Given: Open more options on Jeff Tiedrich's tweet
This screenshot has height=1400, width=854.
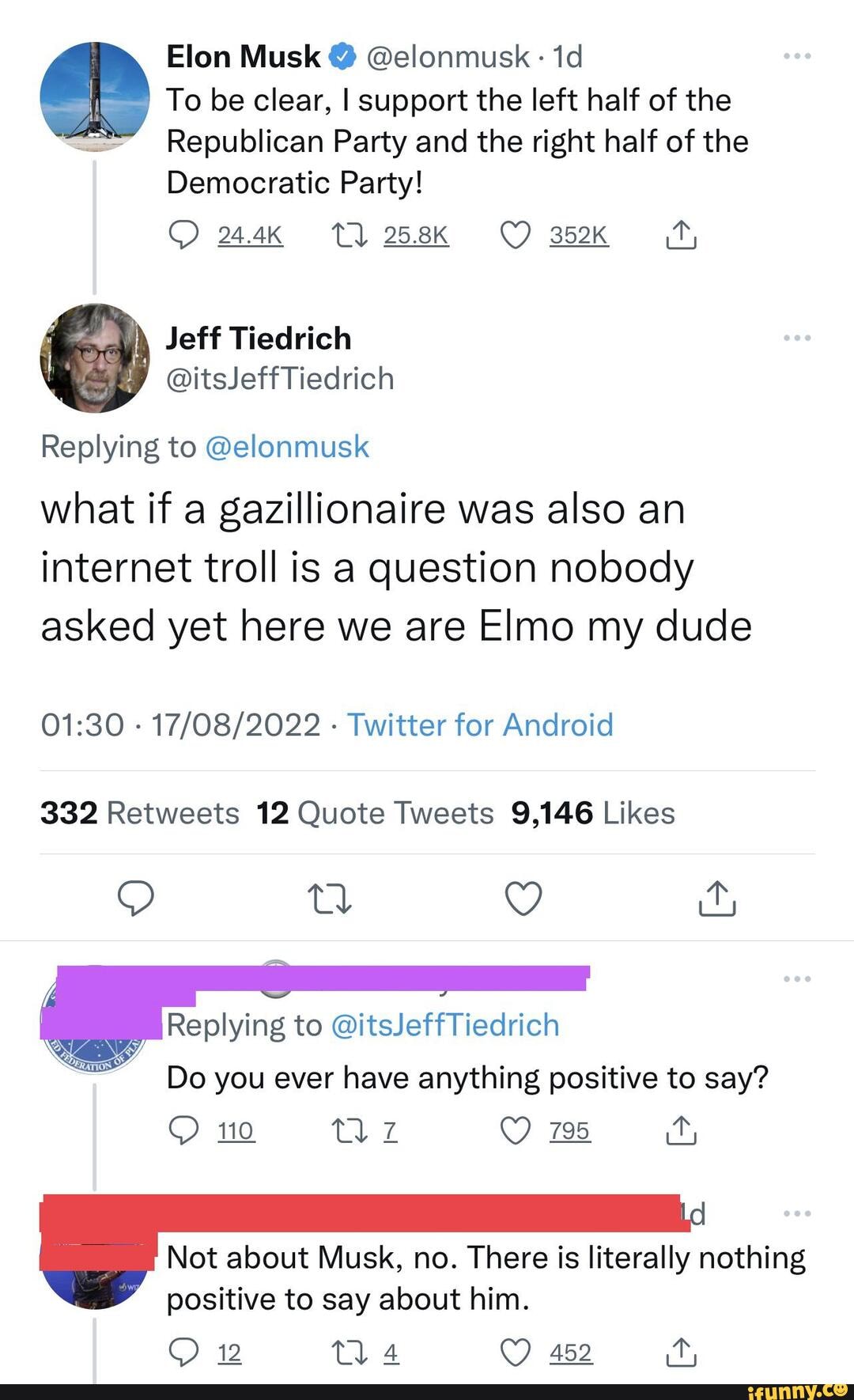Looking at the screenshot, I should pyautogui.click(x=797, y=339).
